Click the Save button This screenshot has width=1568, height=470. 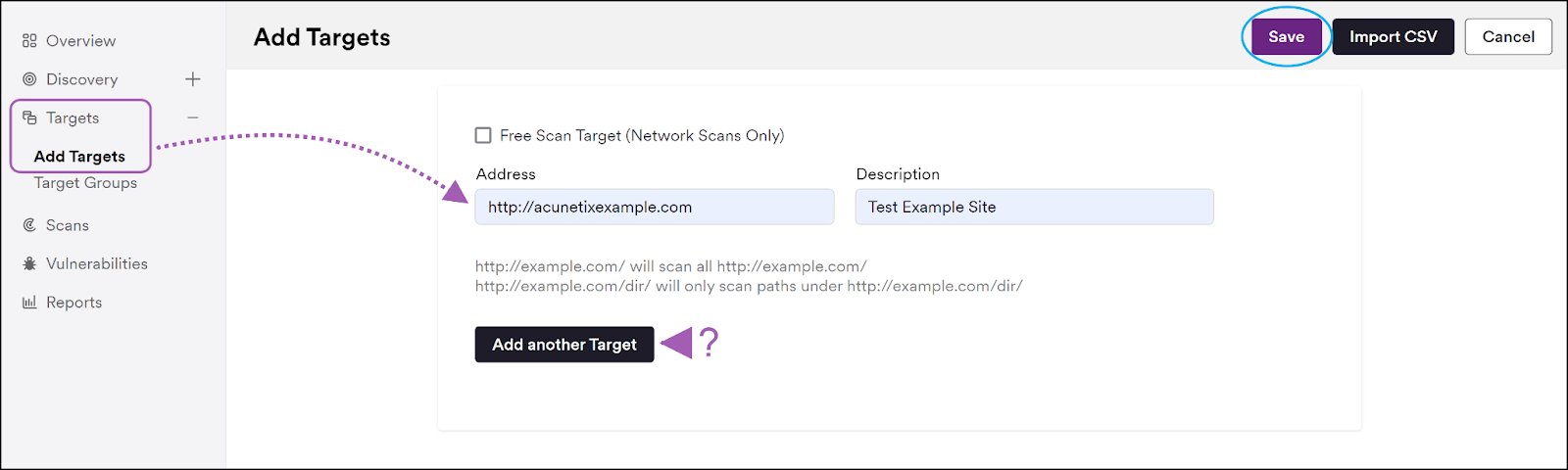click(x=1286, y=37)
